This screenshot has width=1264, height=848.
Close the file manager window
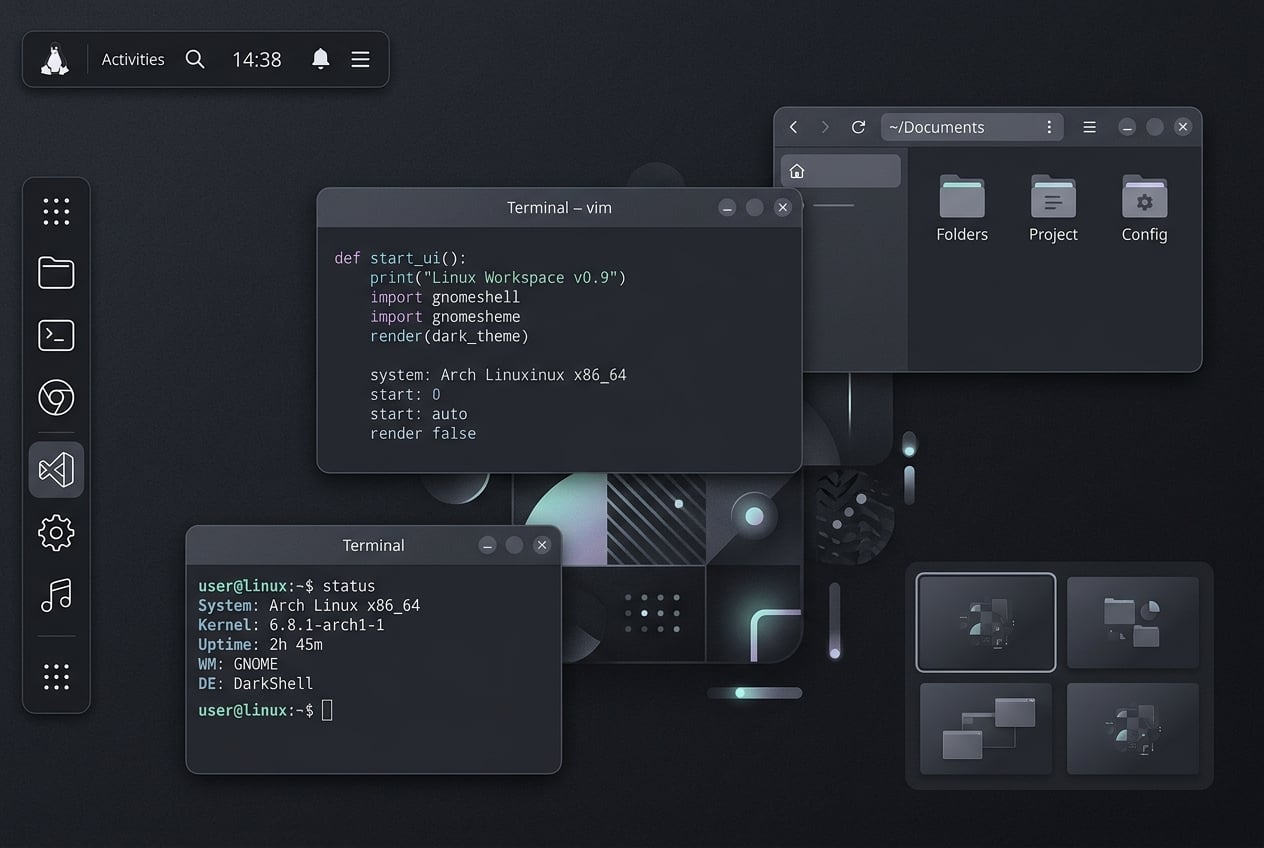pos(1183,127)
